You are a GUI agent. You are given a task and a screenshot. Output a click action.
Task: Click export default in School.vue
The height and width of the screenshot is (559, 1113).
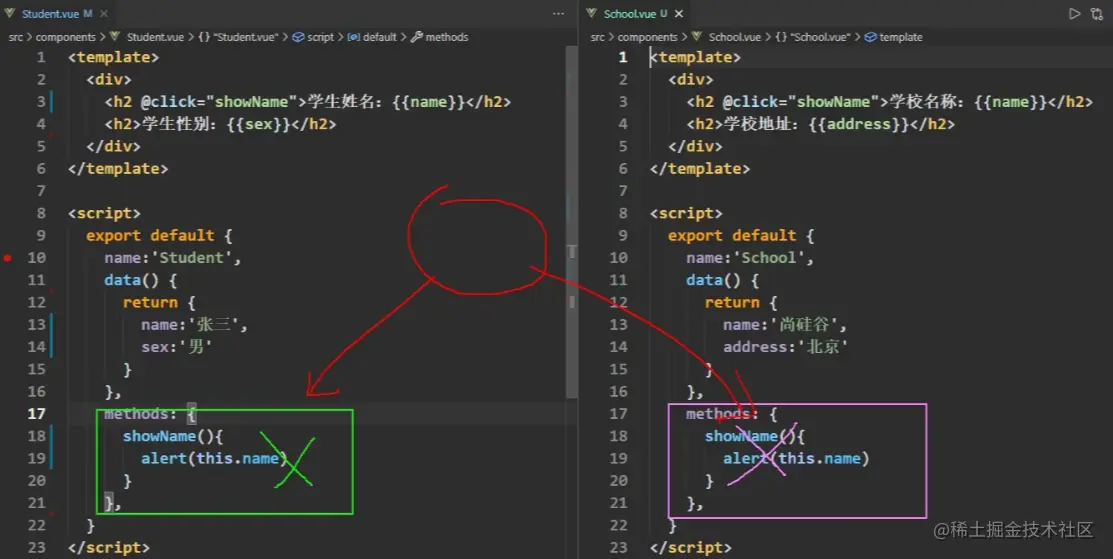tap(732, 236)
